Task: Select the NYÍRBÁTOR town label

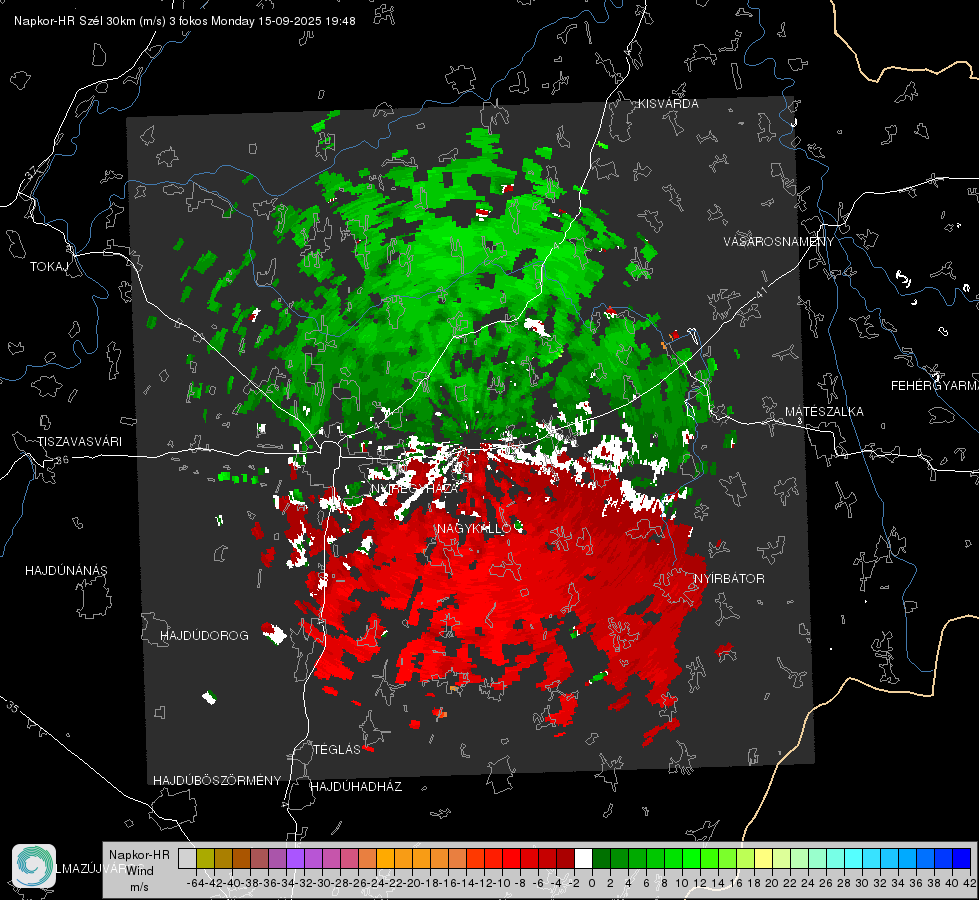Action: [729, 579]
